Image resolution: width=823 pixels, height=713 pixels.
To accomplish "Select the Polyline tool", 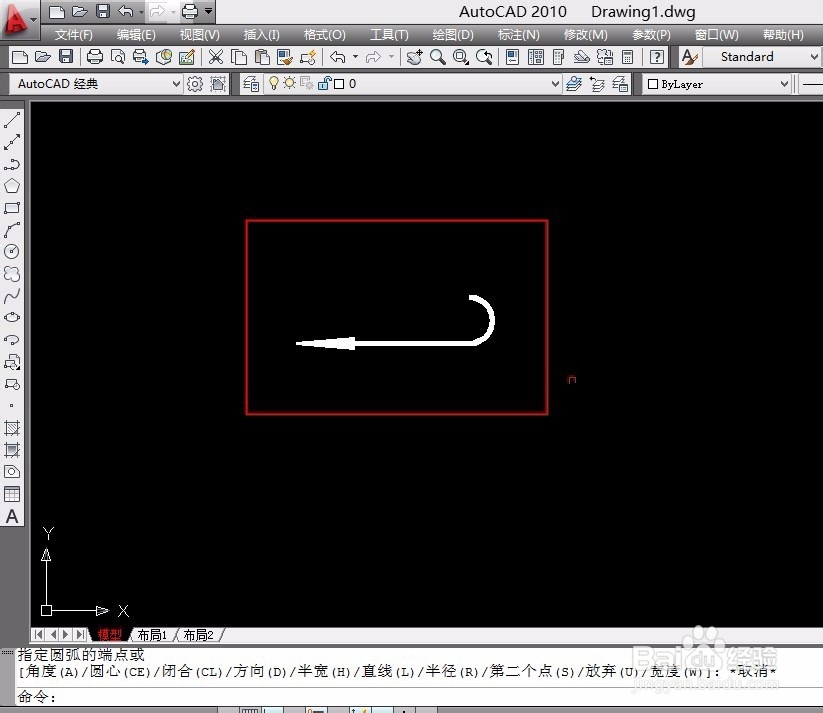I will pos(12,164).
